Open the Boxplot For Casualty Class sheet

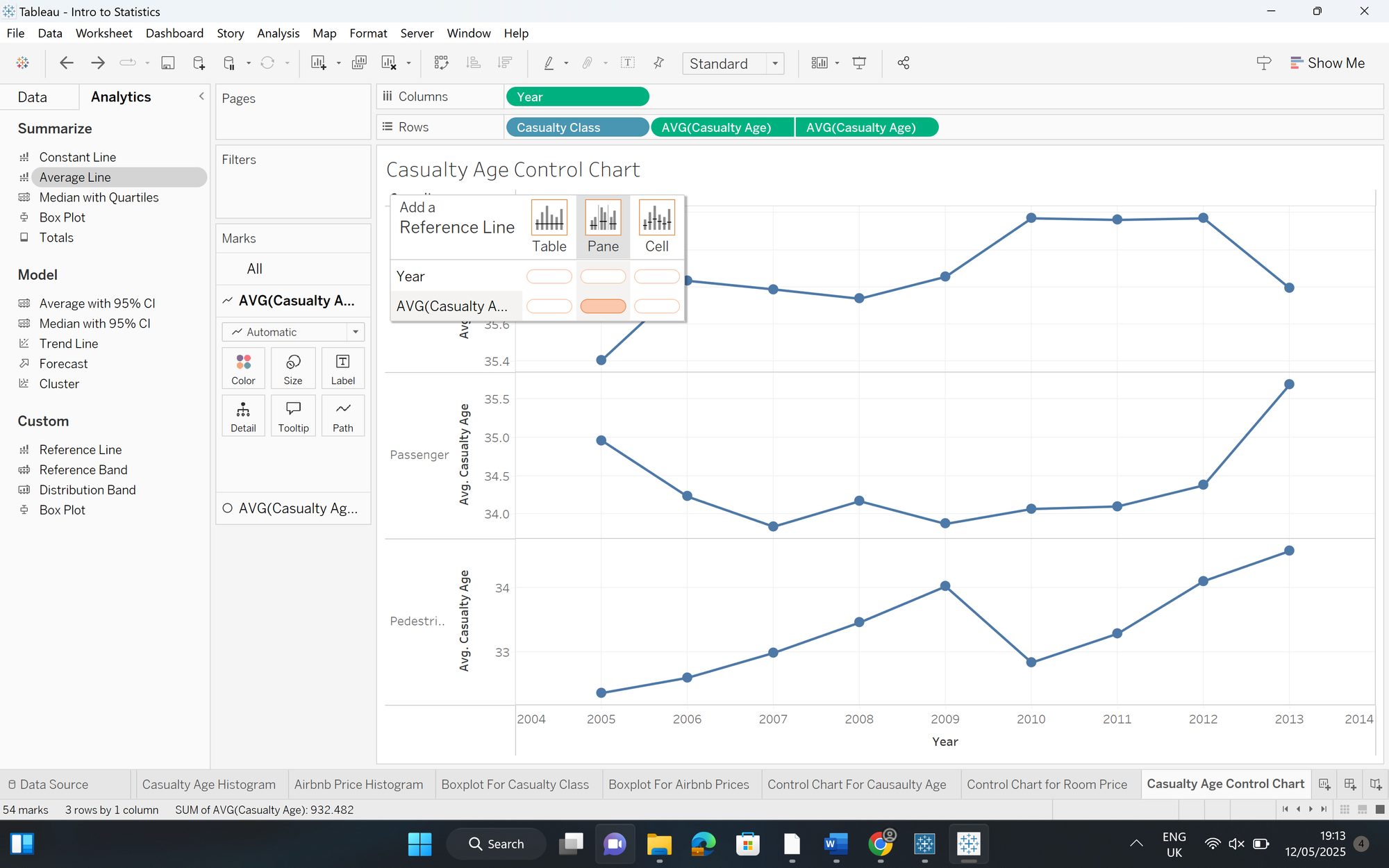(515, 785)
